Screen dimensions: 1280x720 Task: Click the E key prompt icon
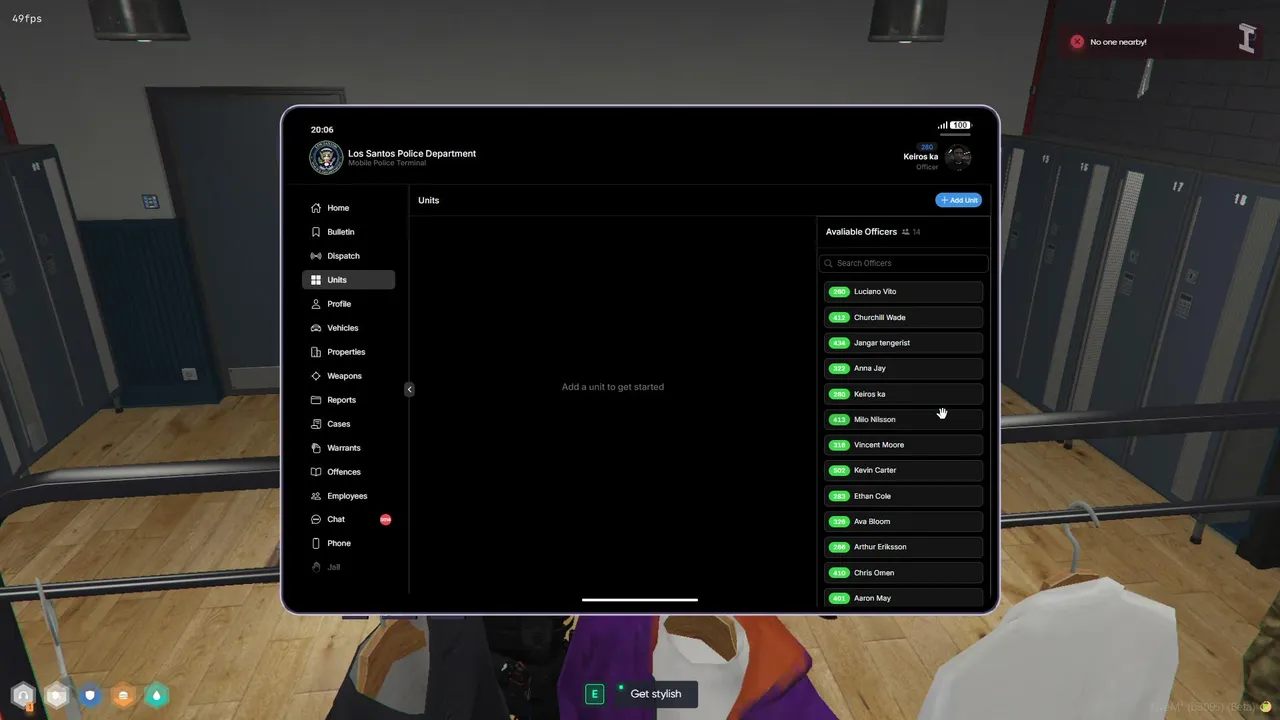[x=594, y=694]
